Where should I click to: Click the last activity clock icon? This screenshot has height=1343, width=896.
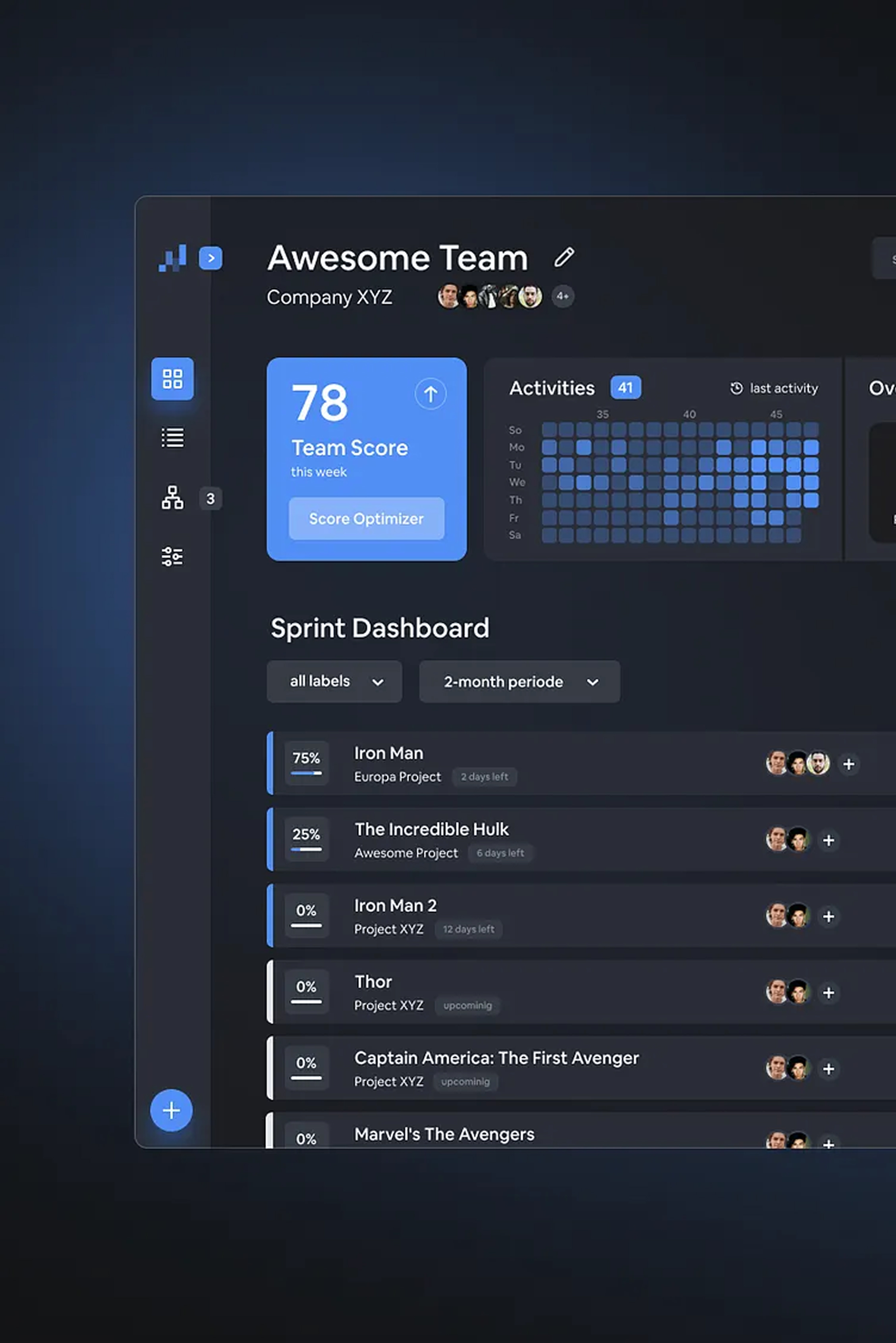(x=737, y=388)
